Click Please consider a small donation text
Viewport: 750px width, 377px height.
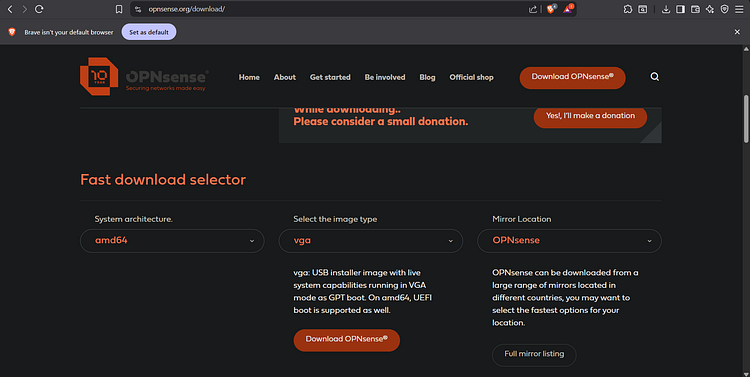coord(381,122)
